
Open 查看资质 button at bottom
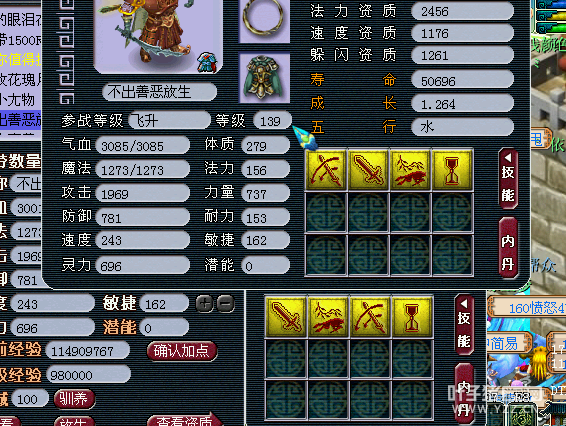(x=185, y=421)
